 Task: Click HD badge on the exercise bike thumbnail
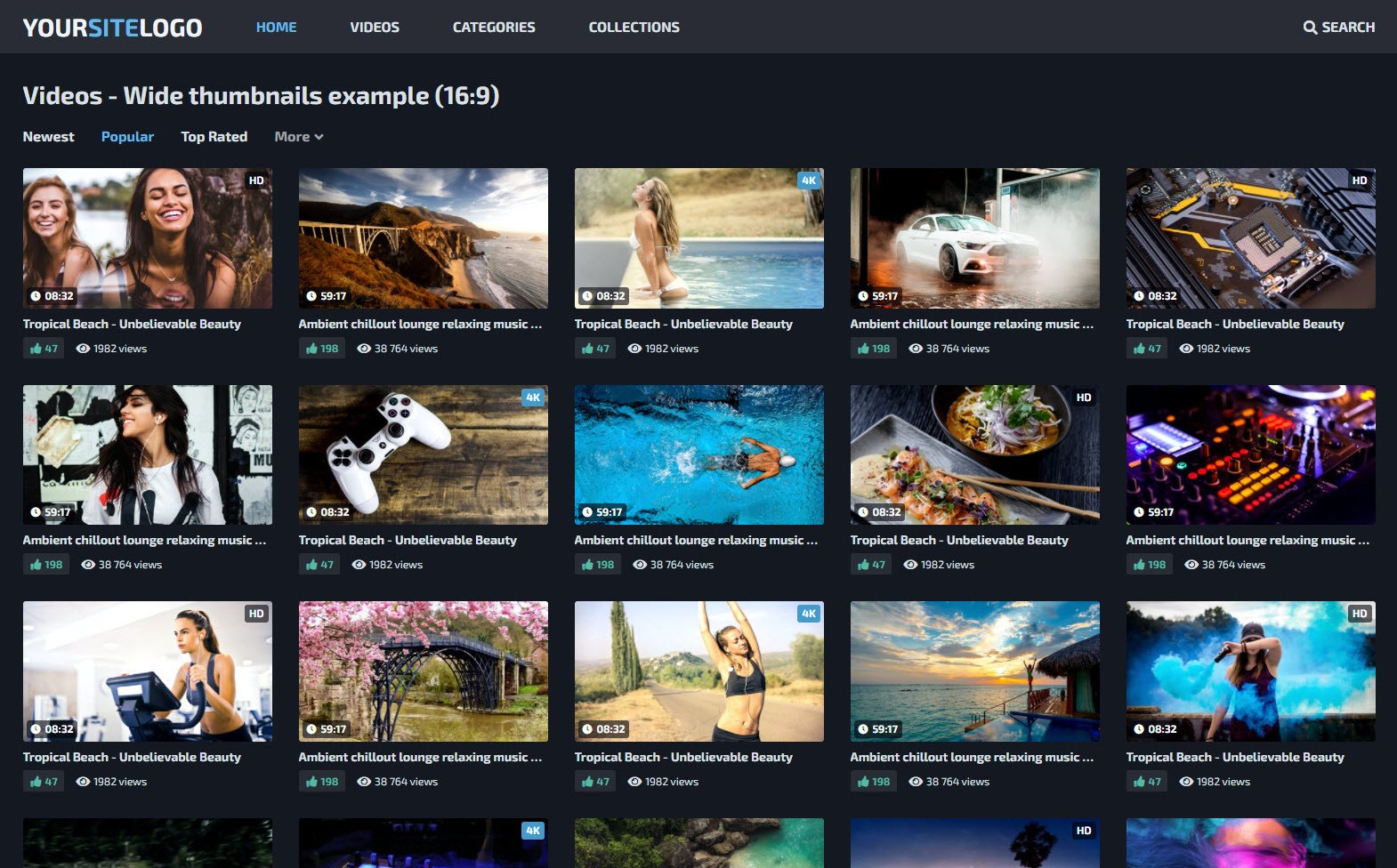click(x=256, y=614)
